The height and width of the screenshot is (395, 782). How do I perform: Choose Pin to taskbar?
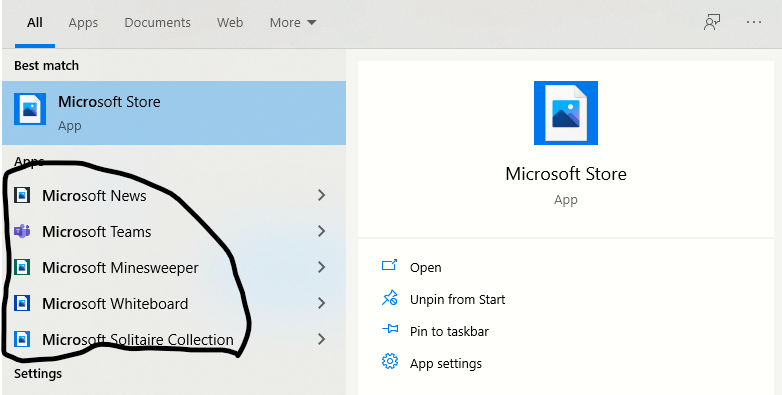tap(449, 332)
